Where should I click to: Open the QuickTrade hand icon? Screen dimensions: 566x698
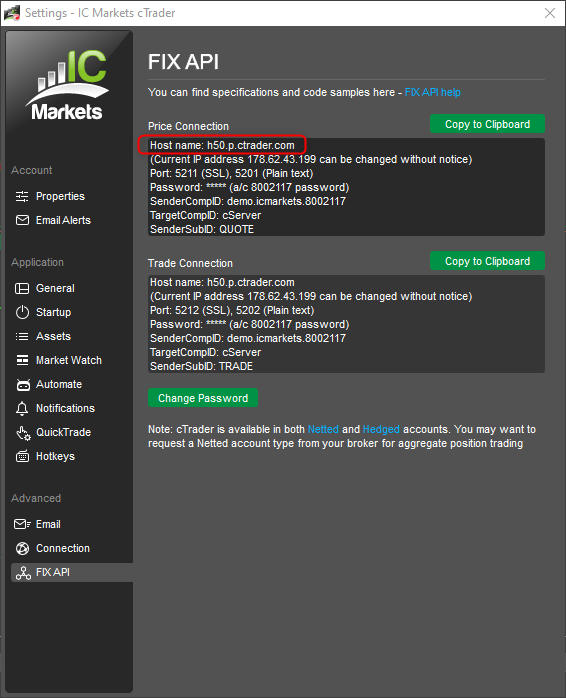pos(23,433)
